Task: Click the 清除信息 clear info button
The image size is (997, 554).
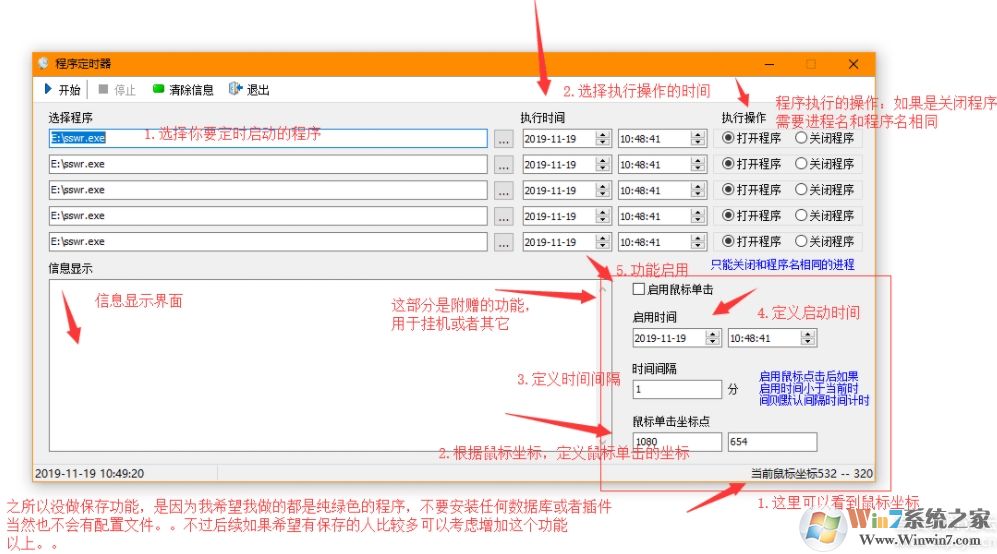Action: [x=183, y=90]
